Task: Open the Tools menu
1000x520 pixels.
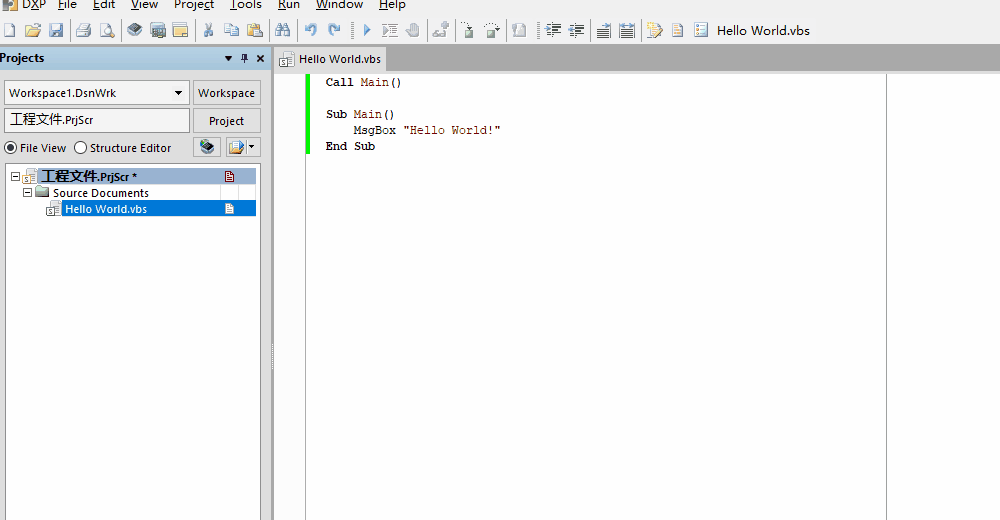Action: tap(246, 5)
